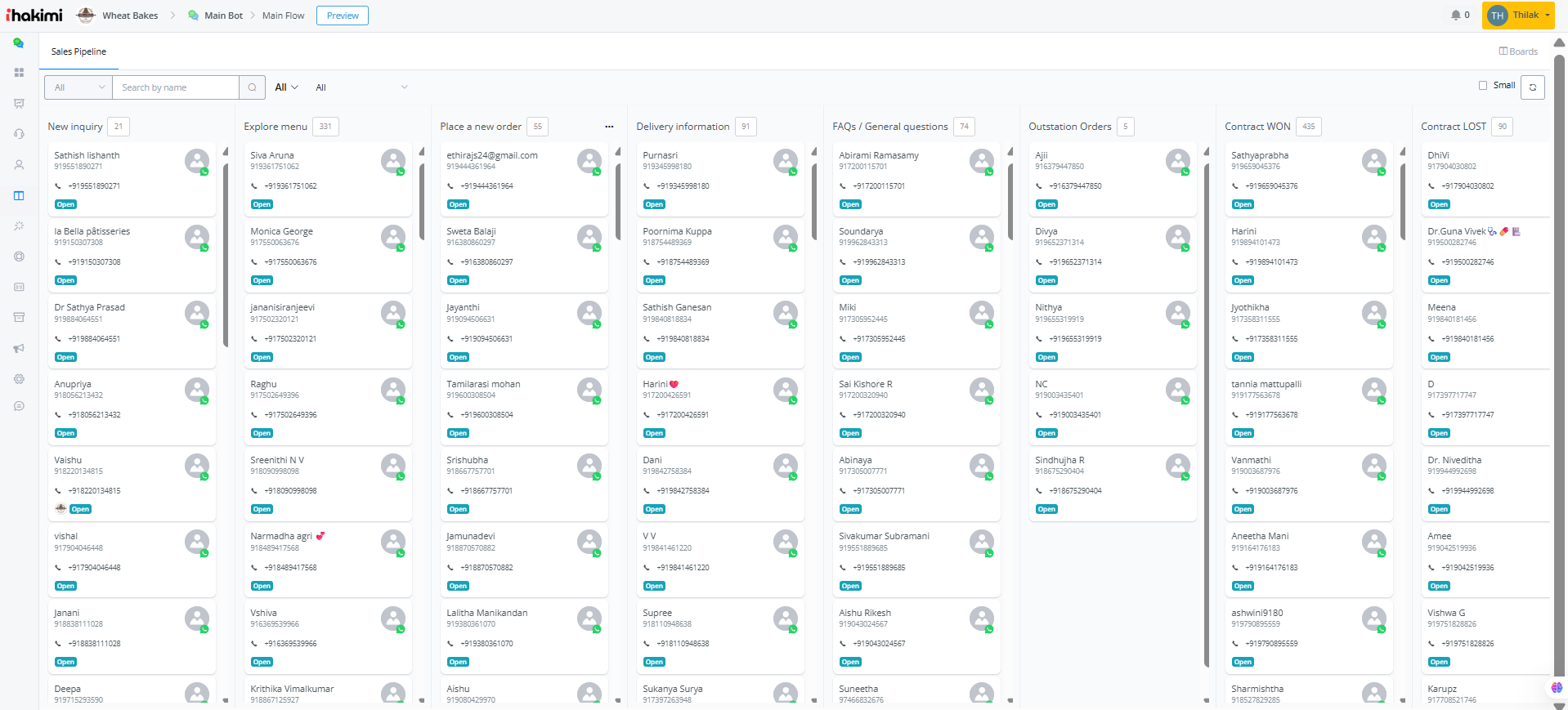
Task: Open the ticket-shaped icon in sidebar
Action: [x=19, y=287]
